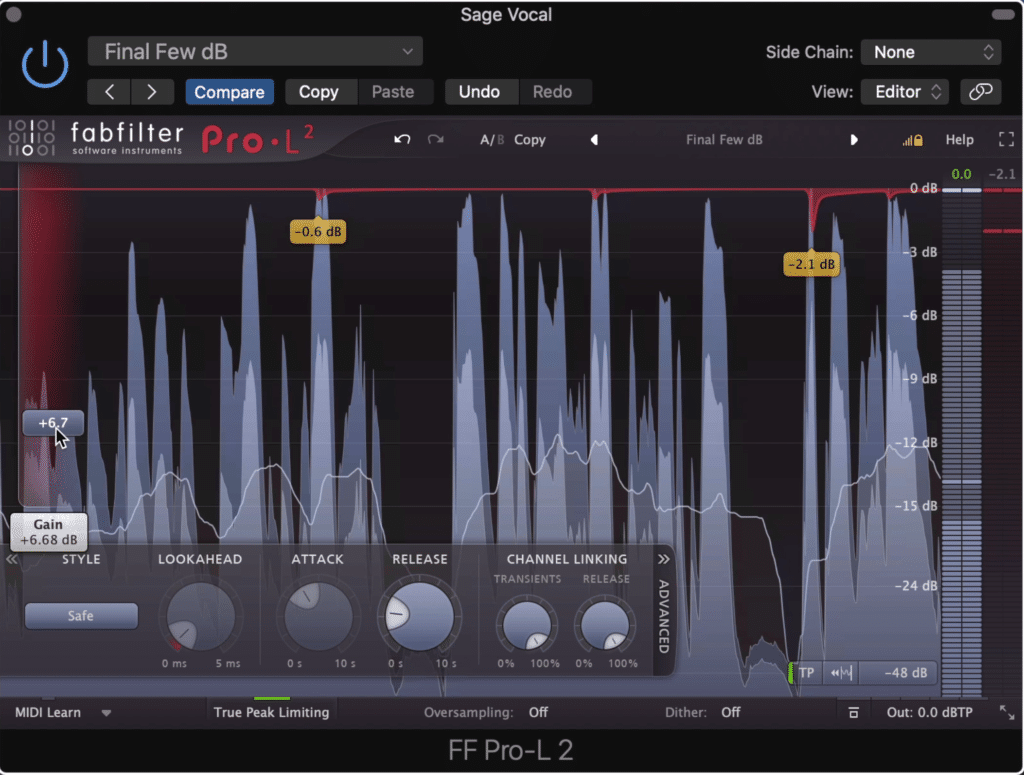The height and width of the screenshot is (775, 1024).
Task: Toggle the A/B state button
Action: pyautogui.click(x=492, y=140)
